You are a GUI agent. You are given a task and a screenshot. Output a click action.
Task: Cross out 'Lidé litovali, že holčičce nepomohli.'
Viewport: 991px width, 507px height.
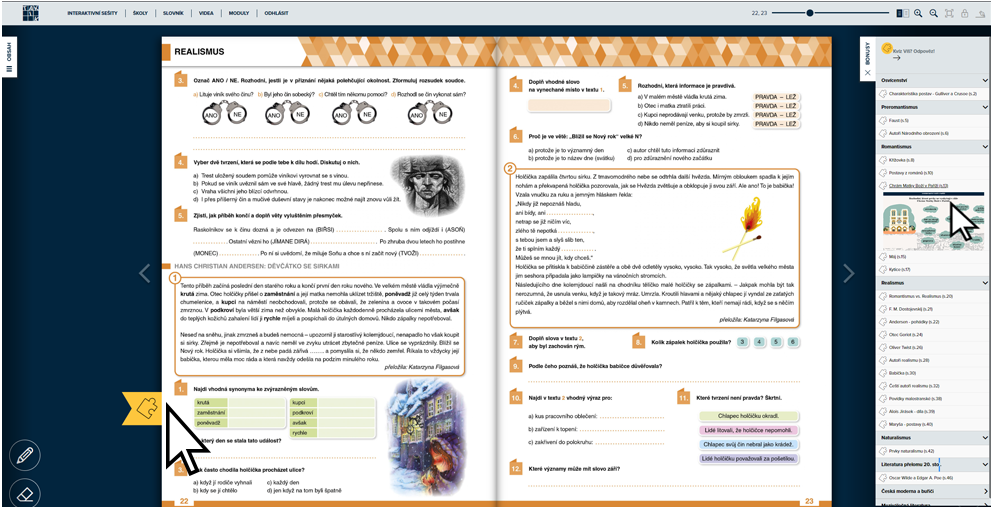point(748,431)
